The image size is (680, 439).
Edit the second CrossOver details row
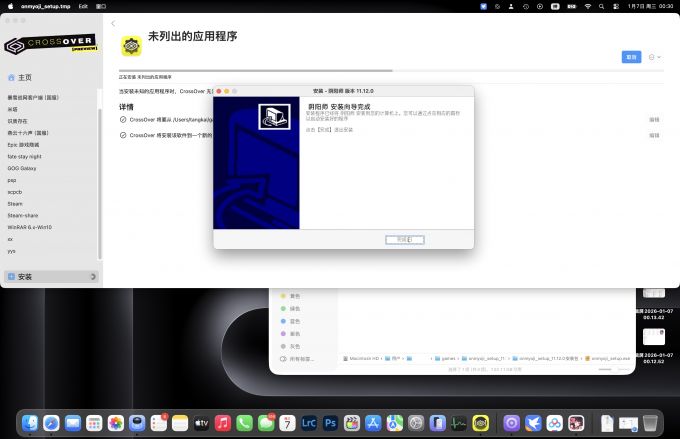coord(654,135)
